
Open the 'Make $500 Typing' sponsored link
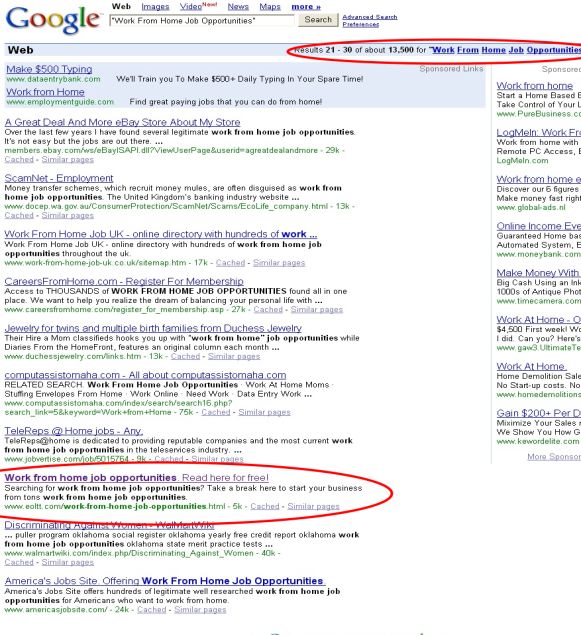[49, 69]
